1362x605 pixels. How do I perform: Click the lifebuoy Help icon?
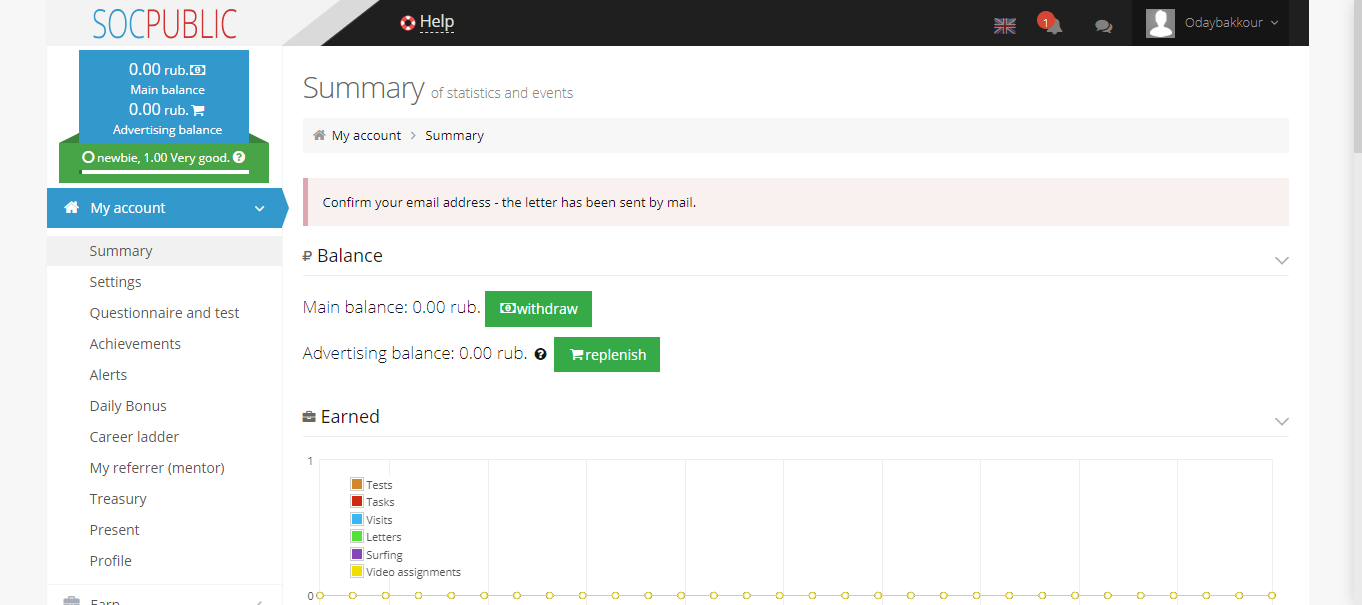click(408, 23)
